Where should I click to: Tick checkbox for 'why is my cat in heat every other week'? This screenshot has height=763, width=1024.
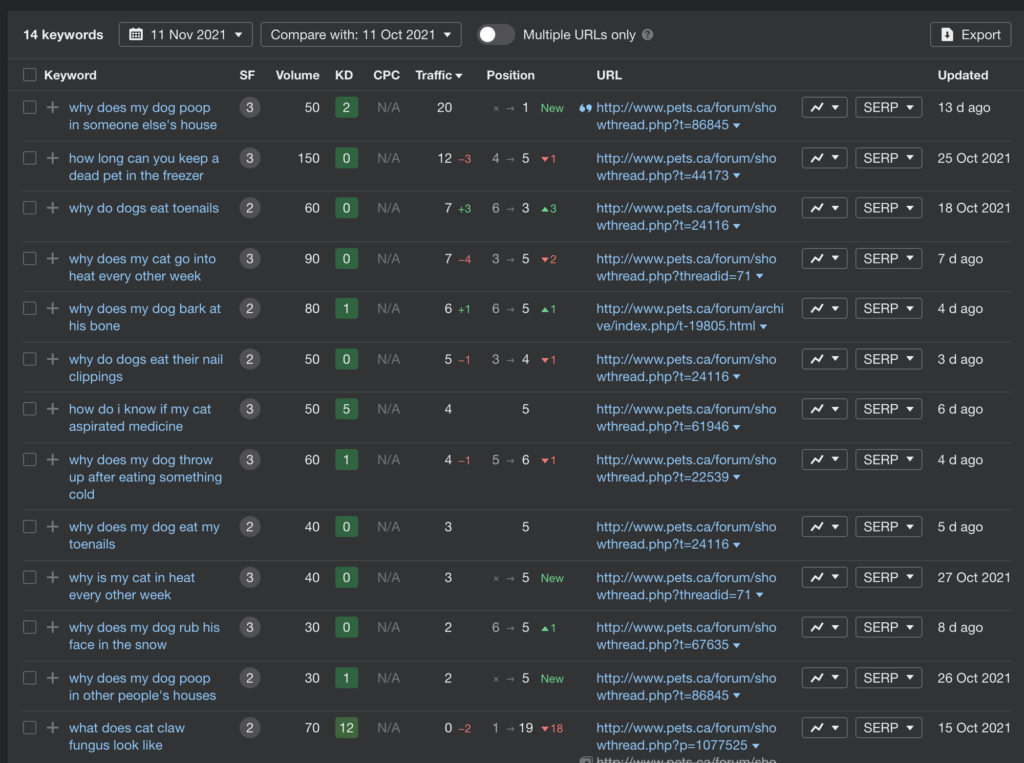pos(29,577)
